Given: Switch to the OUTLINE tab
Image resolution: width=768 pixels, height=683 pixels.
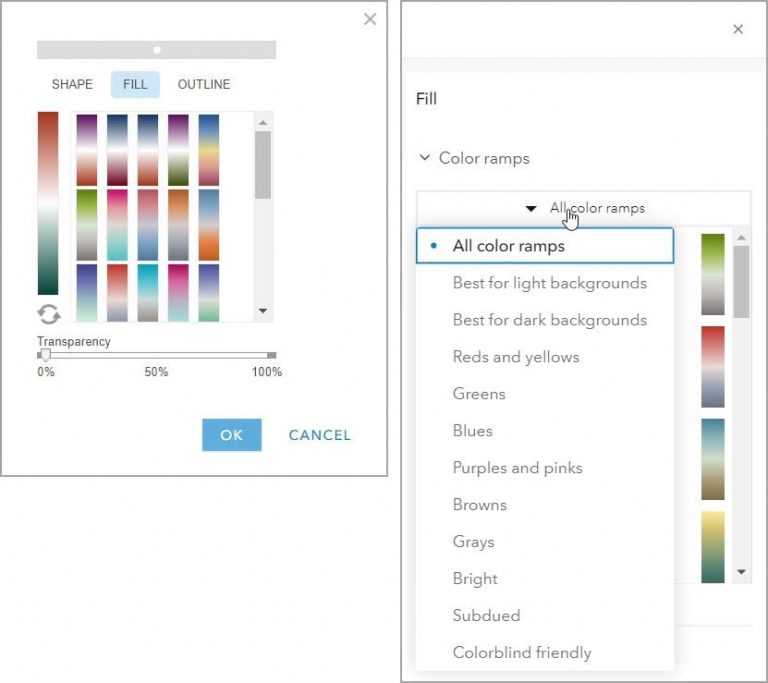Looking at the screenshot, I should [204, 85].
